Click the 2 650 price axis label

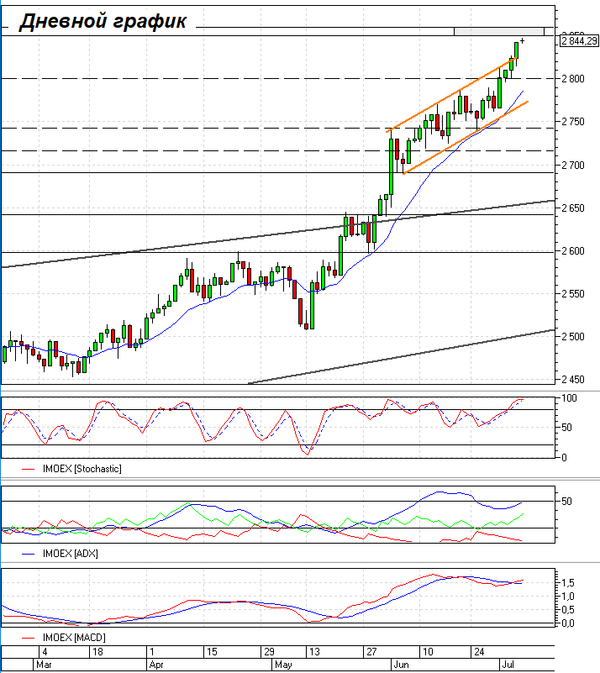point(573,208)
